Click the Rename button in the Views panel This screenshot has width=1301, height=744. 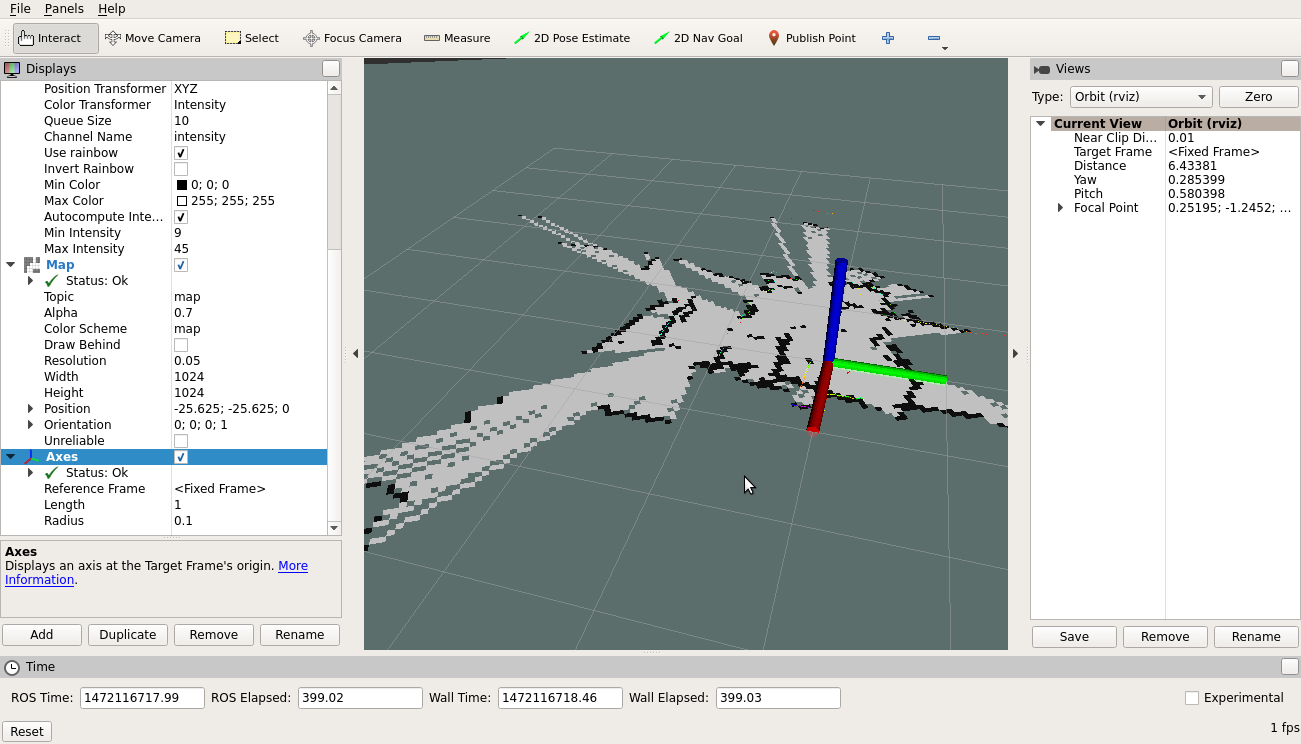1256,637
